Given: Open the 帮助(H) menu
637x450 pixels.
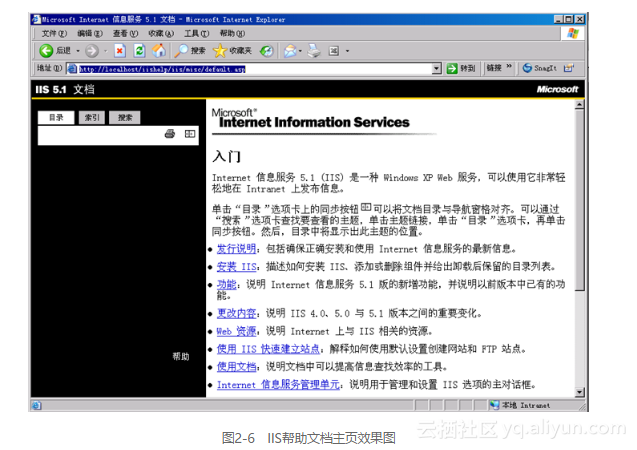Looking at the screenshot, I should 232,33.
